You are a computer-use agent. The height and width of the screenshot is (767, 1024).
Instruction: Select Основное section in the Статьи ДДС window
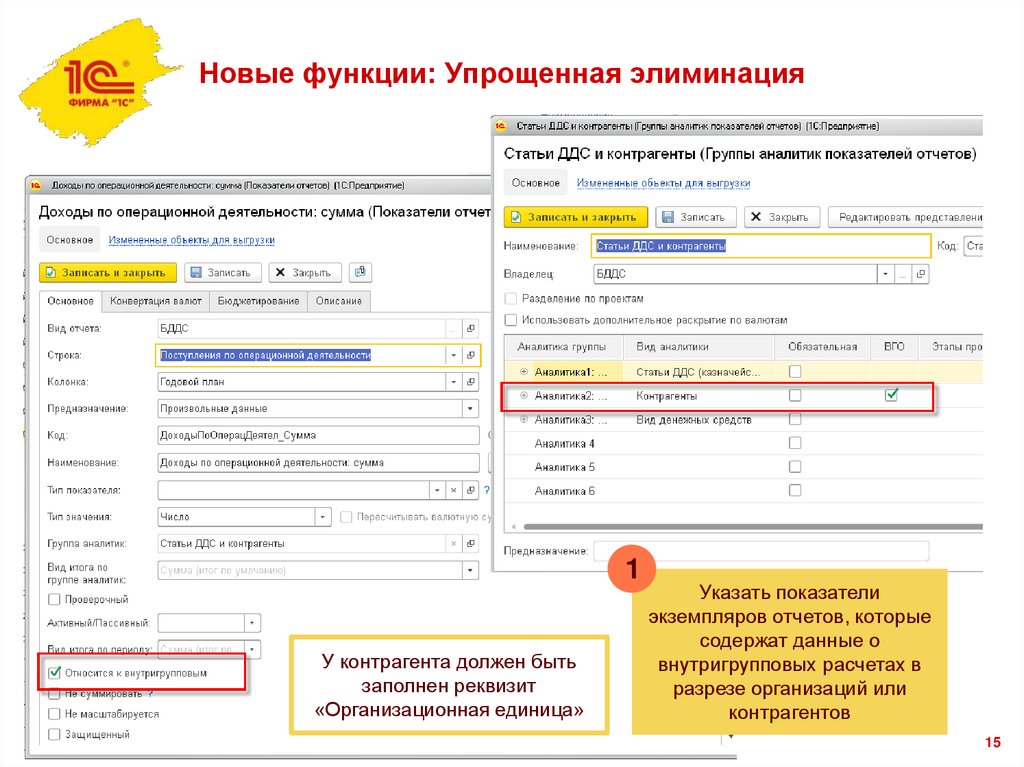(x=536, y=183)
